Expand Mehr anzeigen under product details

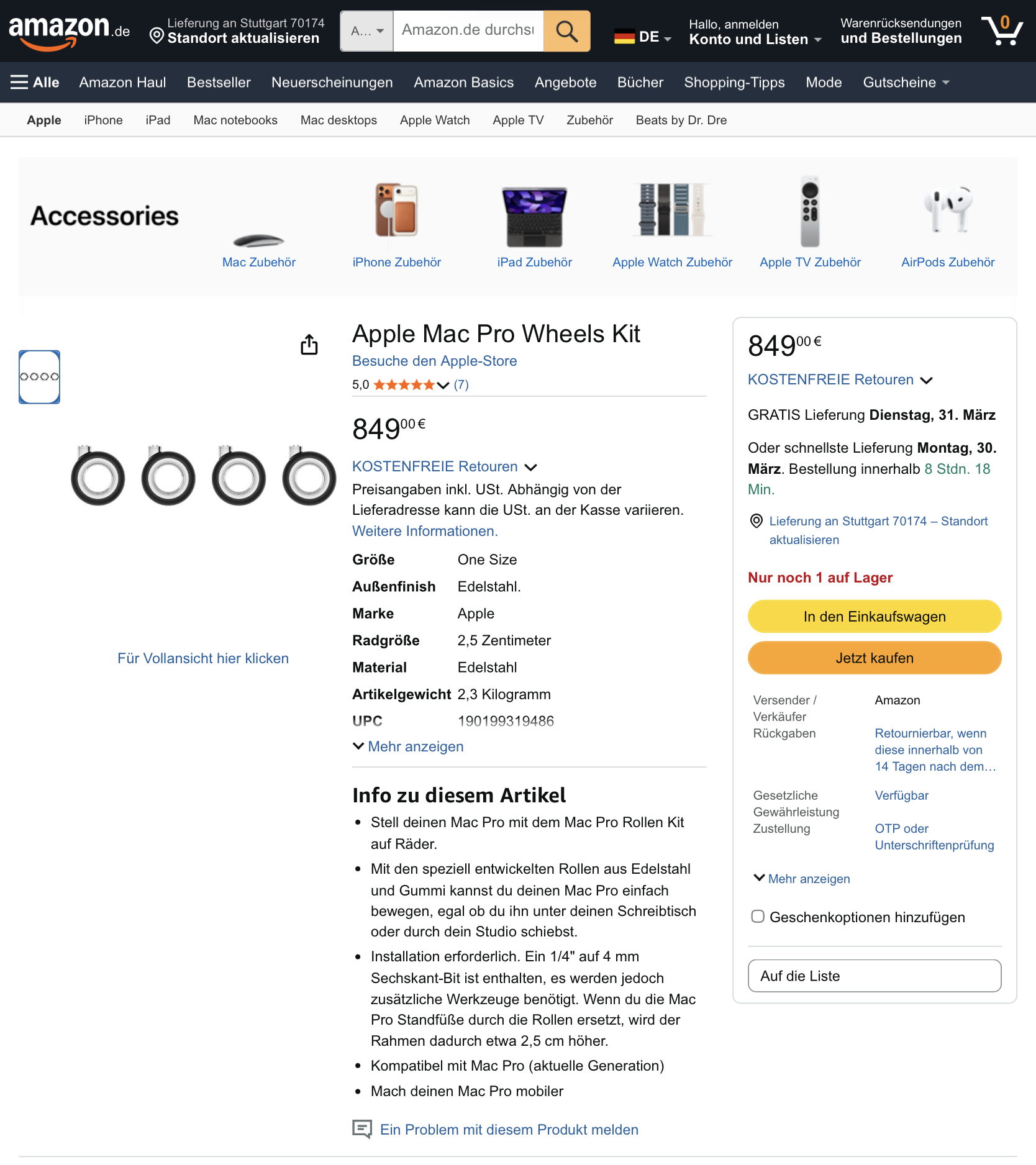point(409,746)
